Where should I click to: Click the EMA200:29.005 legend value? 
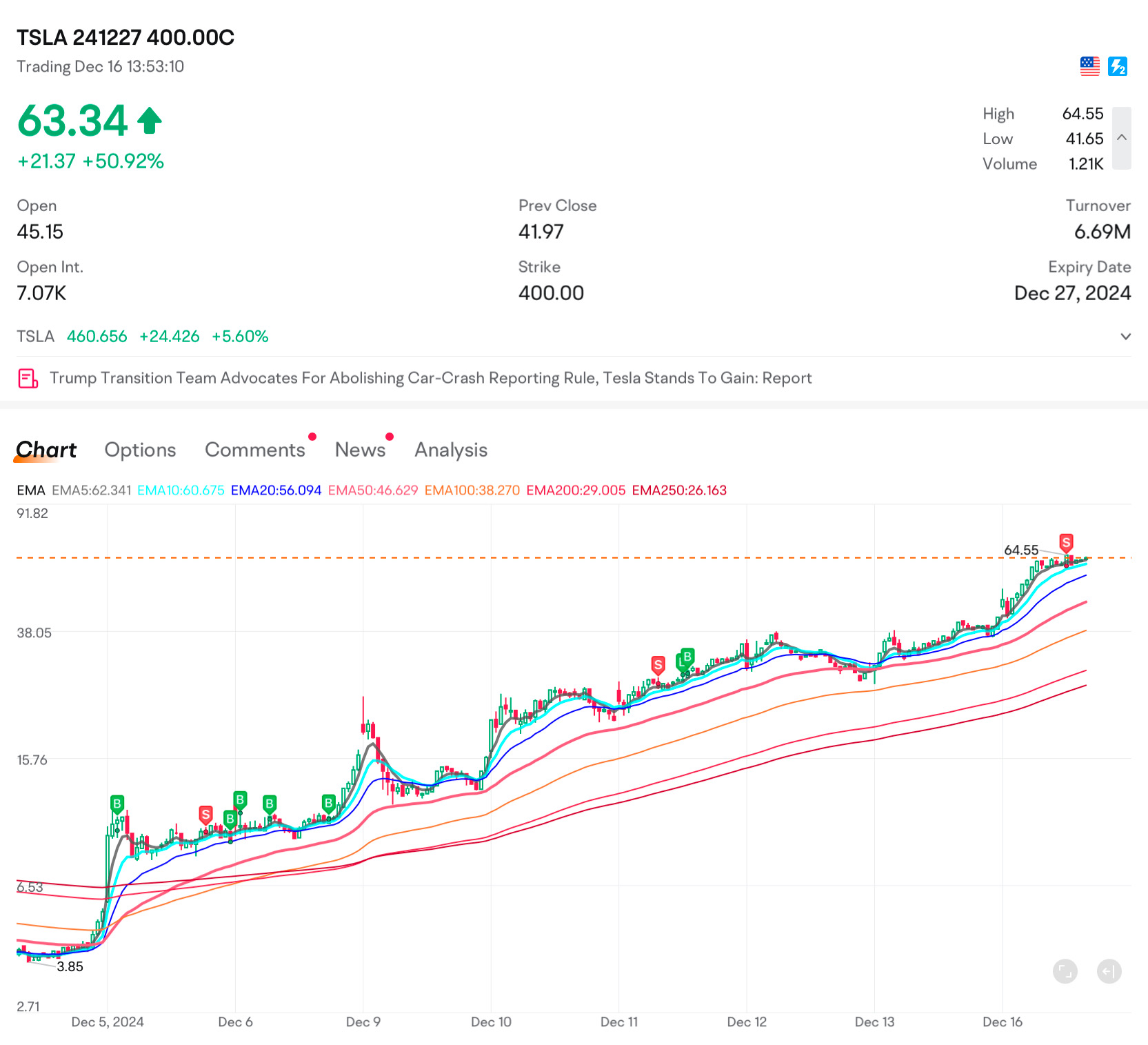pos(576,490)
